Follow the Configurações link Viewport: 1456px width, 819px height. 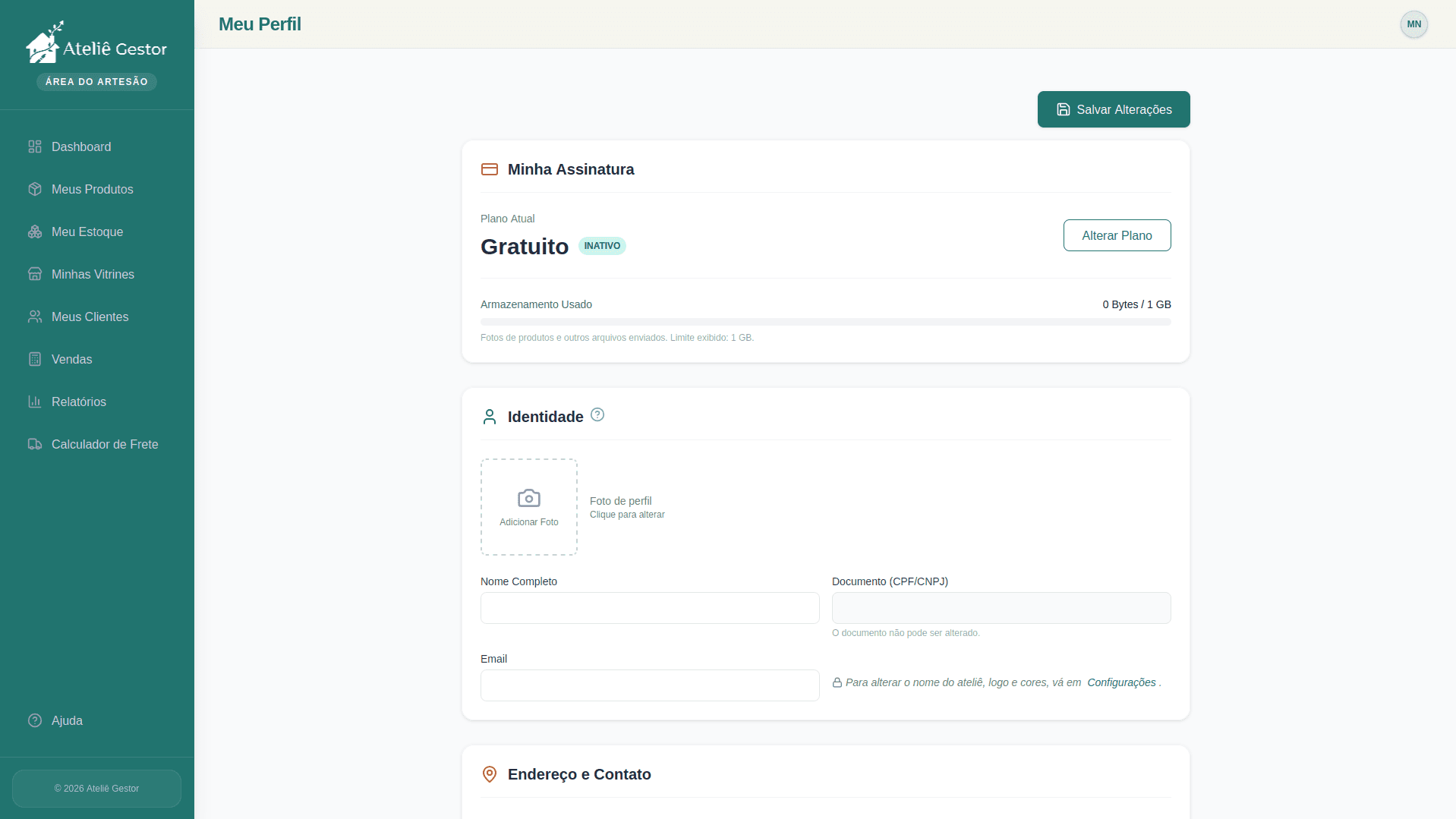1121,682
